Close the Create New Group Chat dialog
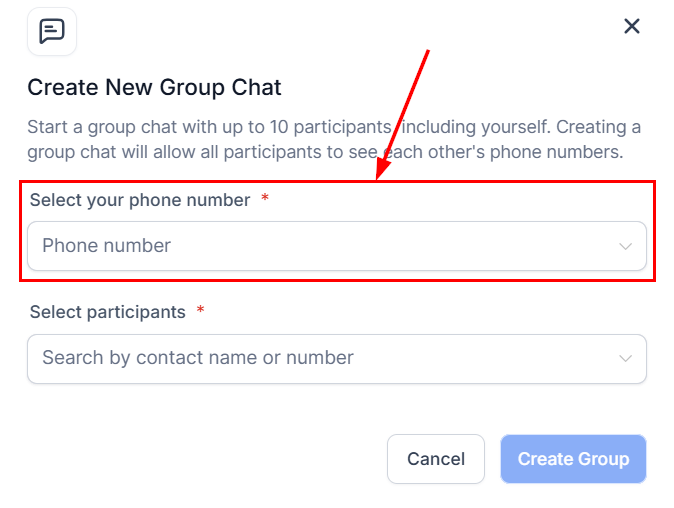 click(x=632, y=26)
